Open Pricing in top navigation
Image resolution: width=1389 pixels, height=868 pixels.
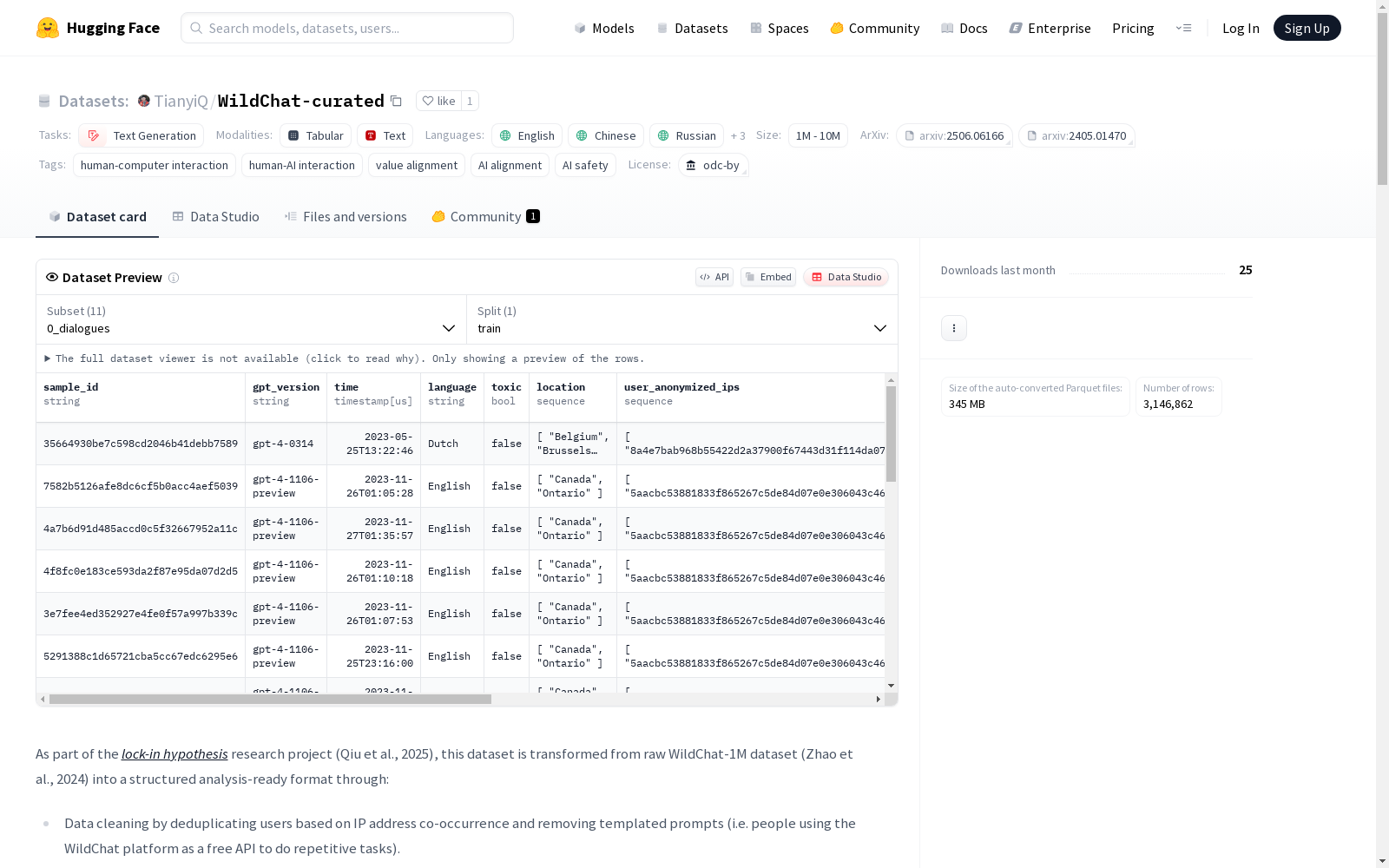1133,28
